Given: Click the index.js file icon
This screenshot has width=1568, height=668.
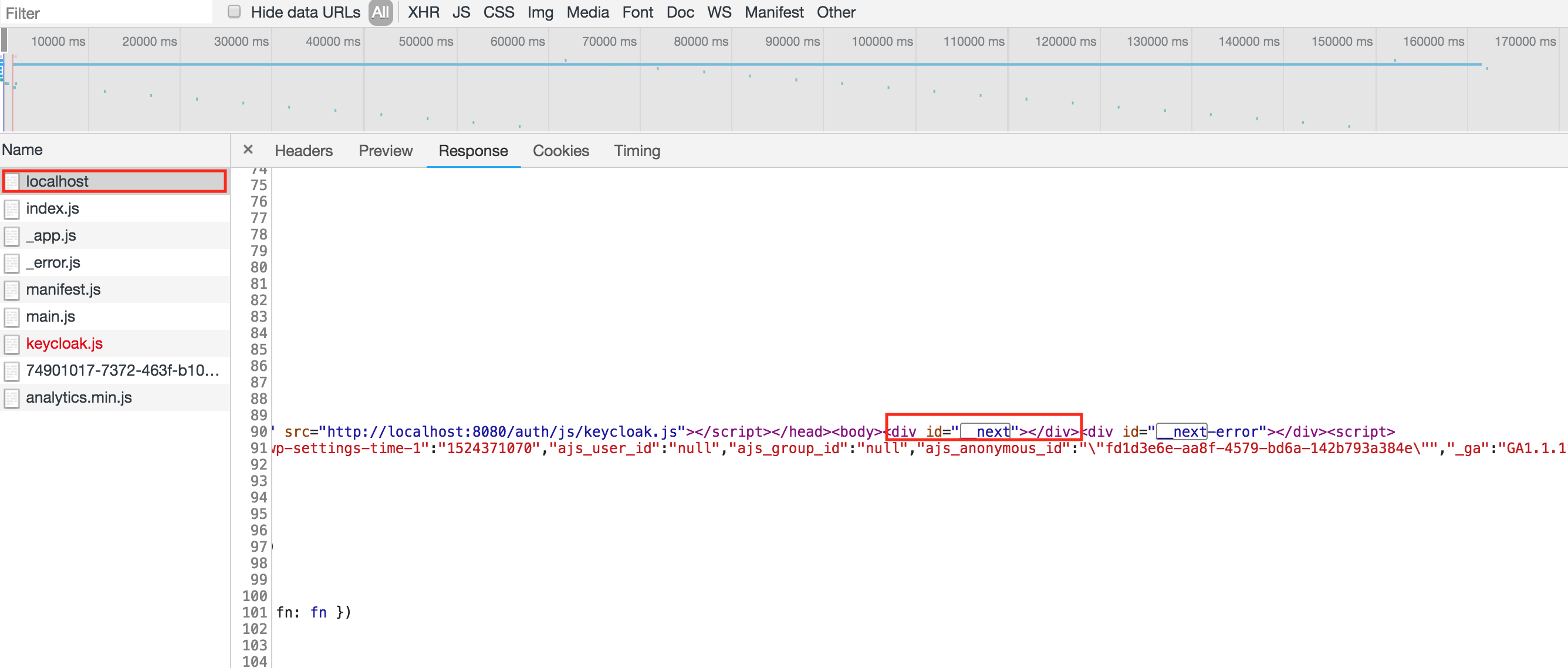Looking at the screenshot, I should click(12, 208).
